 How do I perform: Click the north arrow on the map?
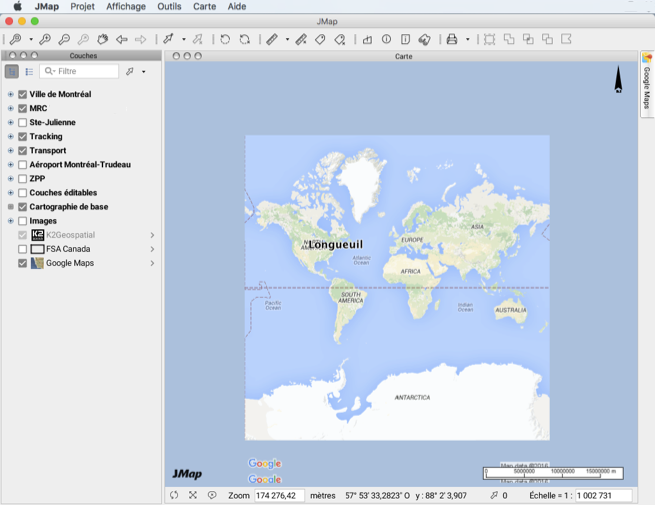tap(618, 79)
